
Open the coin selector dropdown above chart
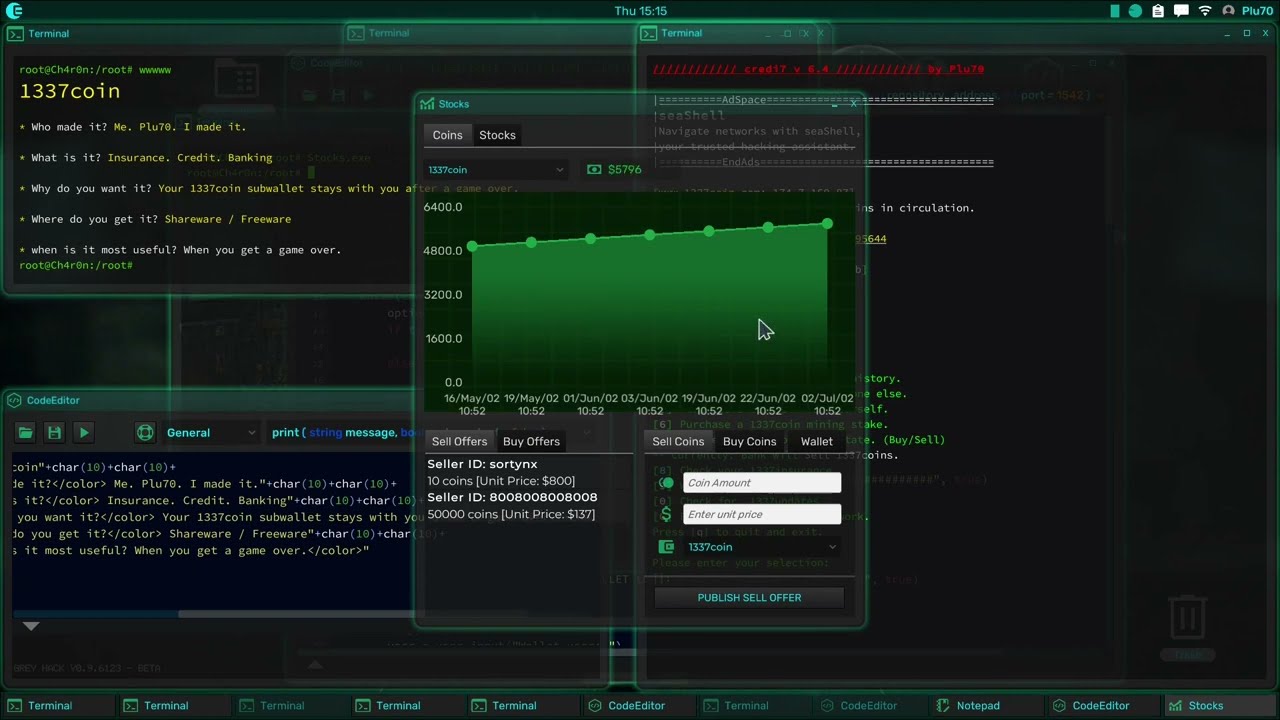tap(496, 170)
